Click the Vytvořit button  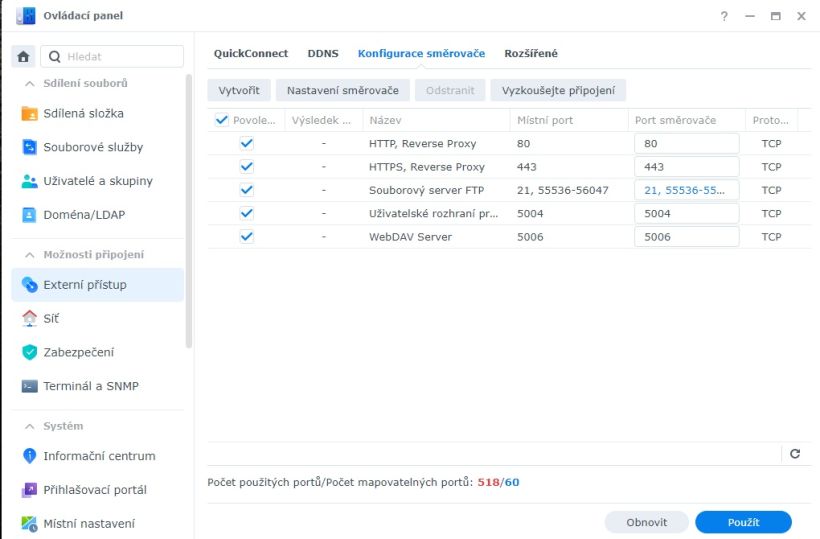point(239,90)
